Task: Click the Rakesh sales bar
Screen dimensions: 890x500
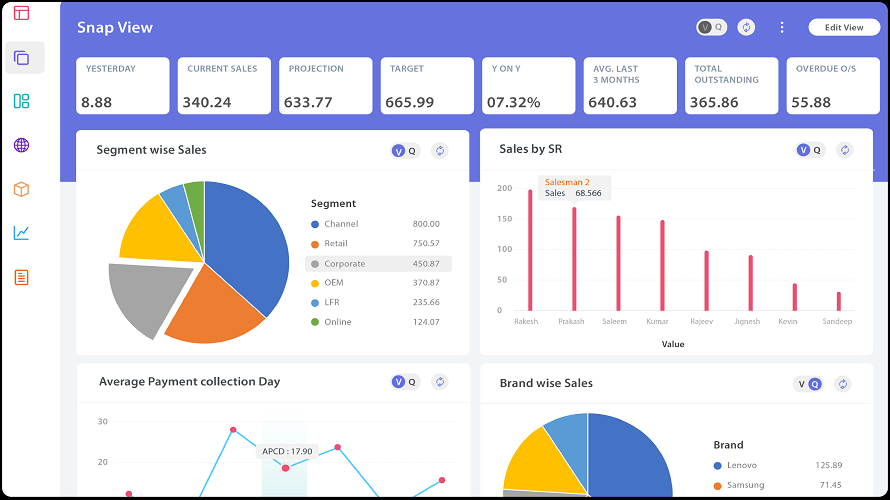Action: coord(531,250)
